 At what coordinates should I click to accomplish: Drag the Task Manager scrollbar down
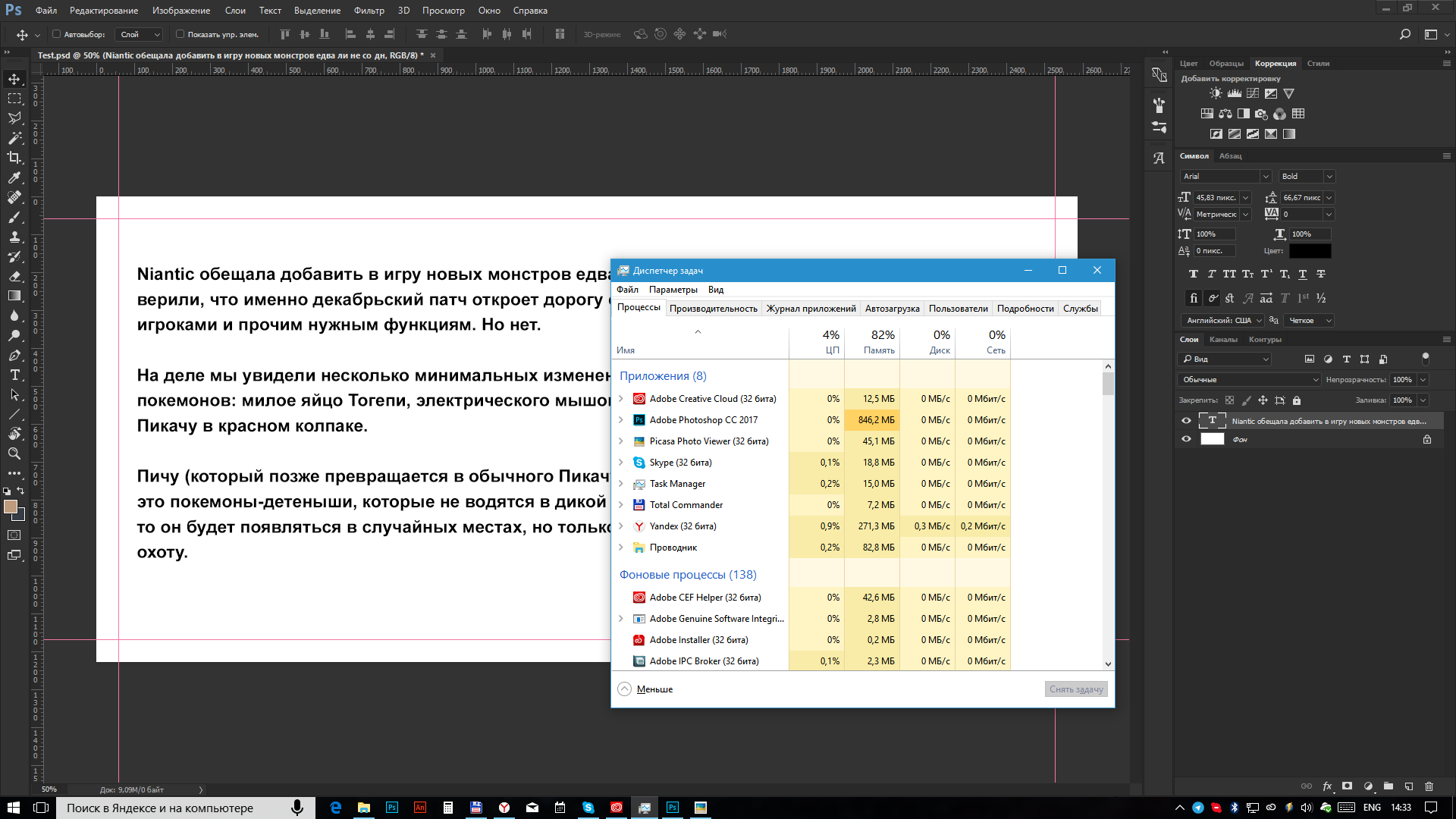[1107, 663]
